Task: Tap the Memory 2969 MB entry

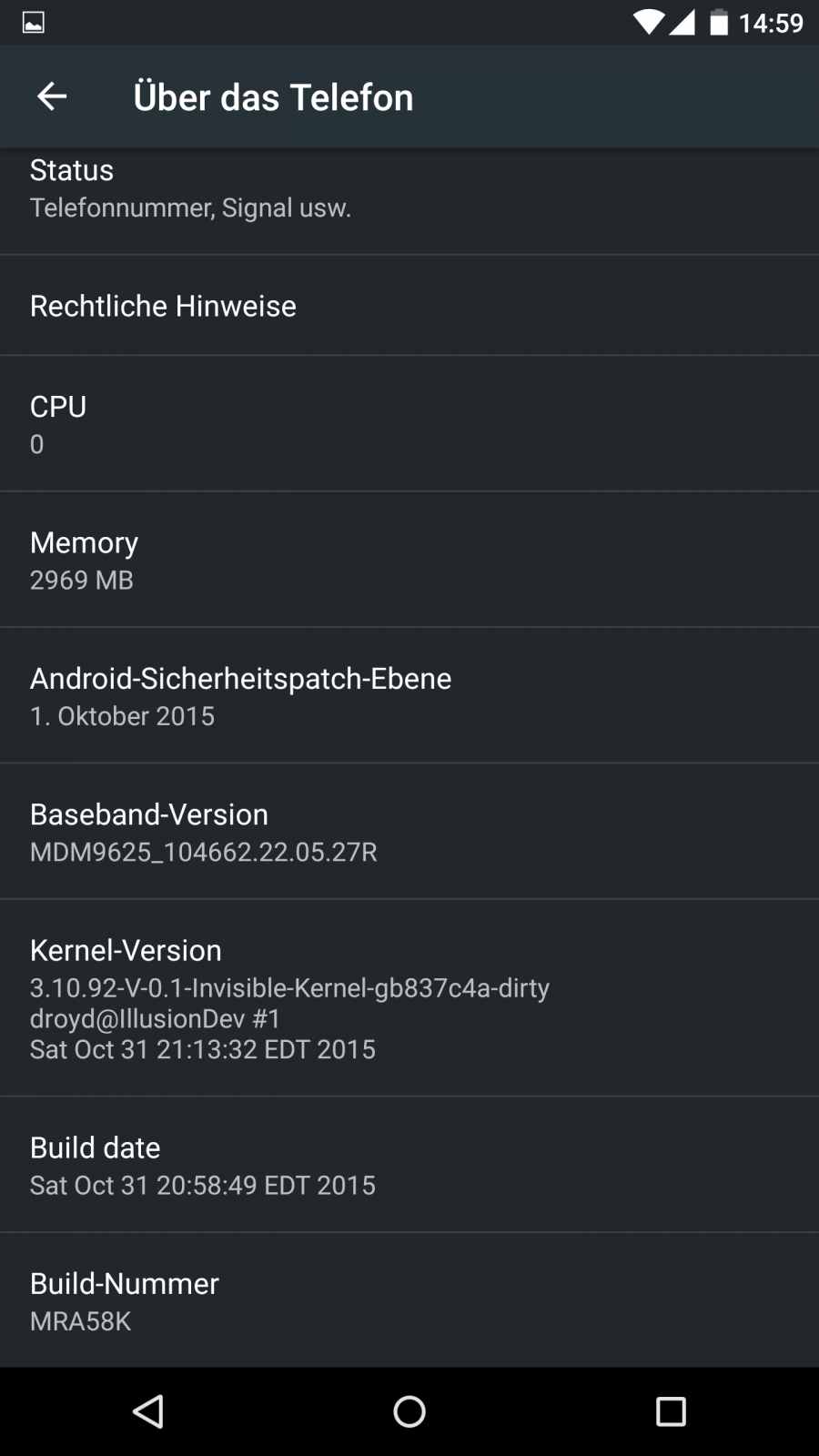Action: pos(409,560)
